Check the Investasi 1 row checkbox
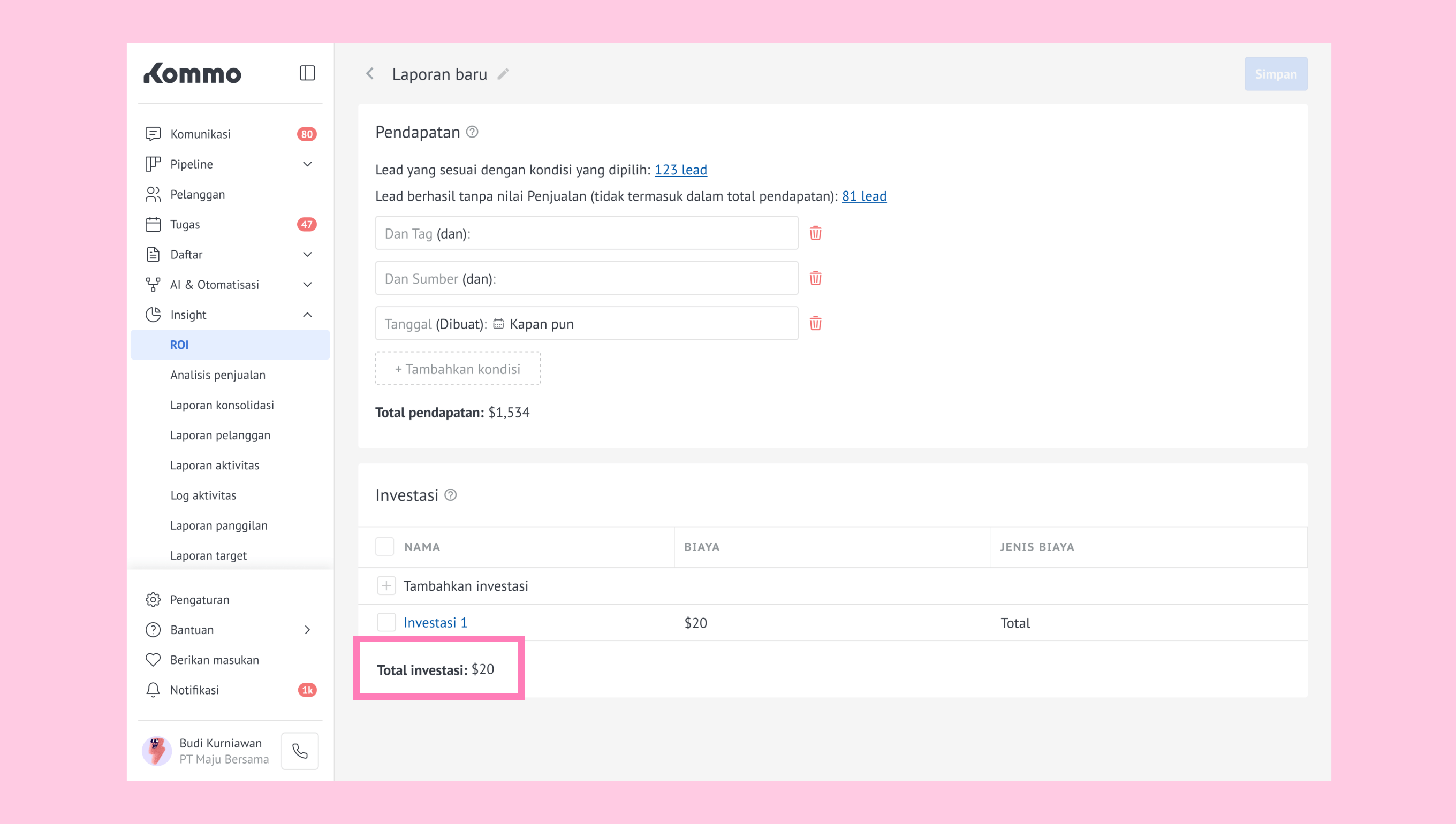Screen dimensions: 1456x824 [386, 622]
